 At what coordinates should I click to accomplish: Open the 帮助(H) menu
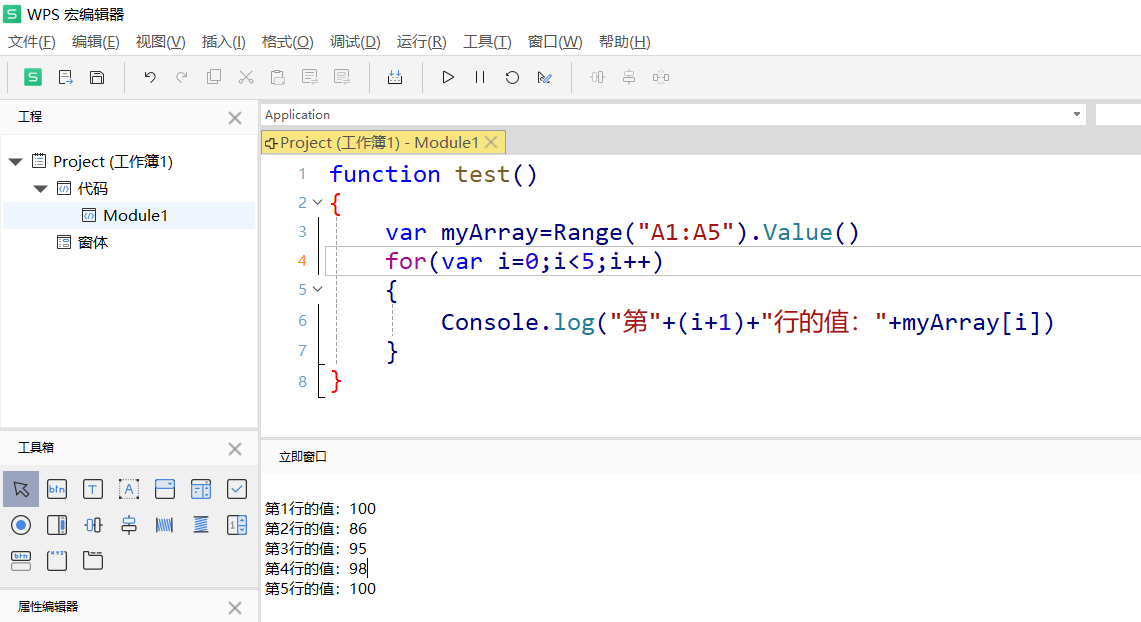(x=624, y=41)
